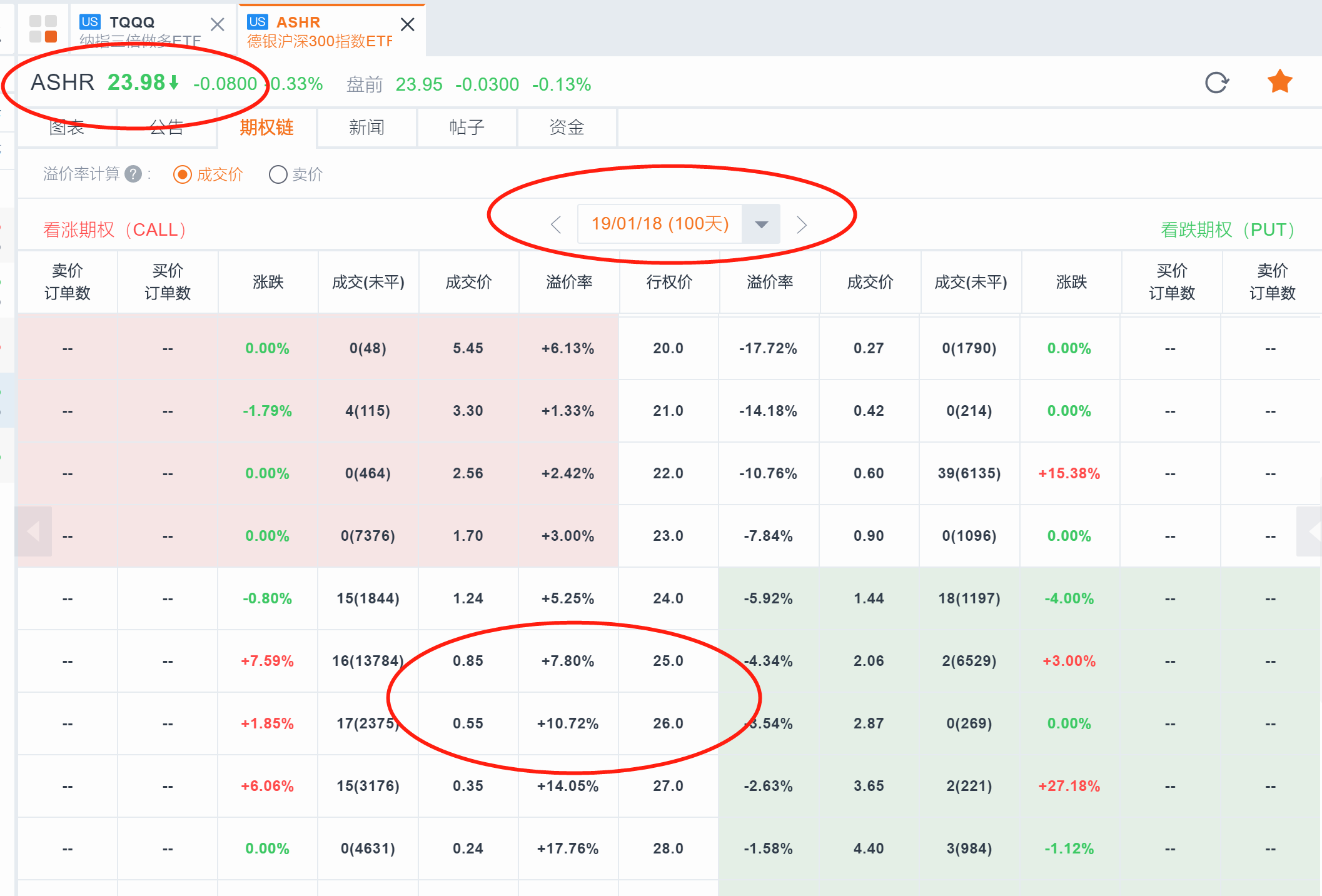Click the 行权价 column header
This screenshot has width=1322, height=896.
[669, 282]
